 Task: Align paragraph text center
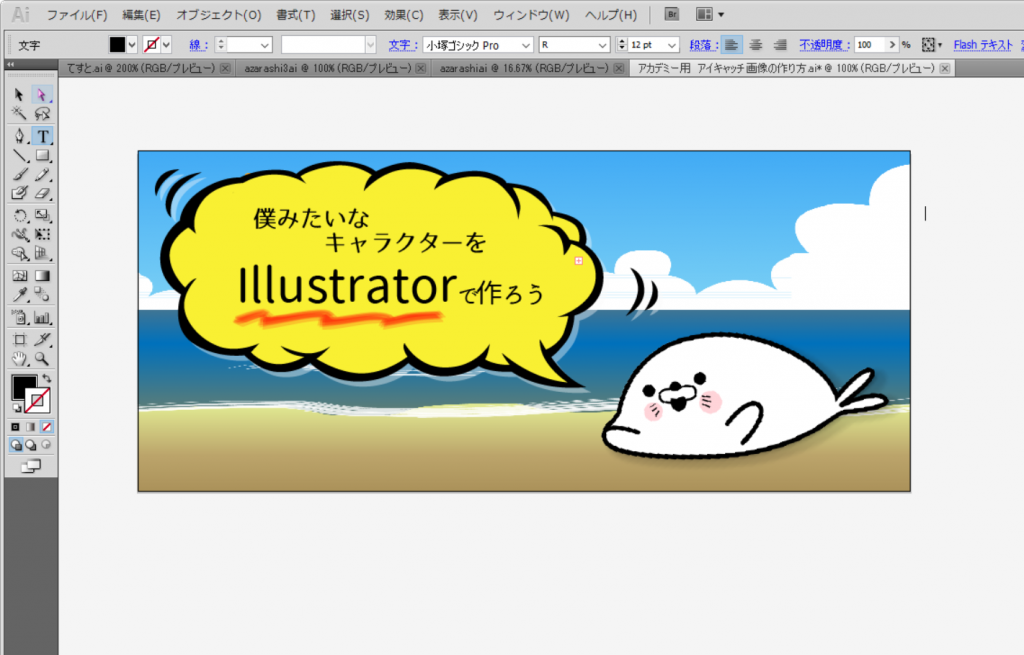[x=756, y=44]
